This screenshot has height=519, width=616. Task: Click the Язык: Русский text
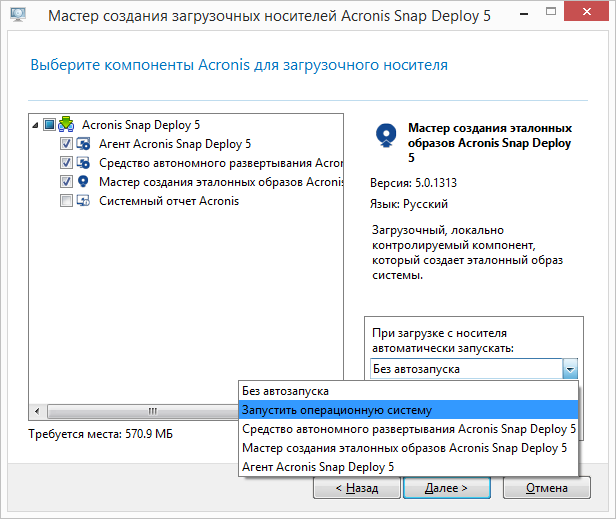coord(409,204)
